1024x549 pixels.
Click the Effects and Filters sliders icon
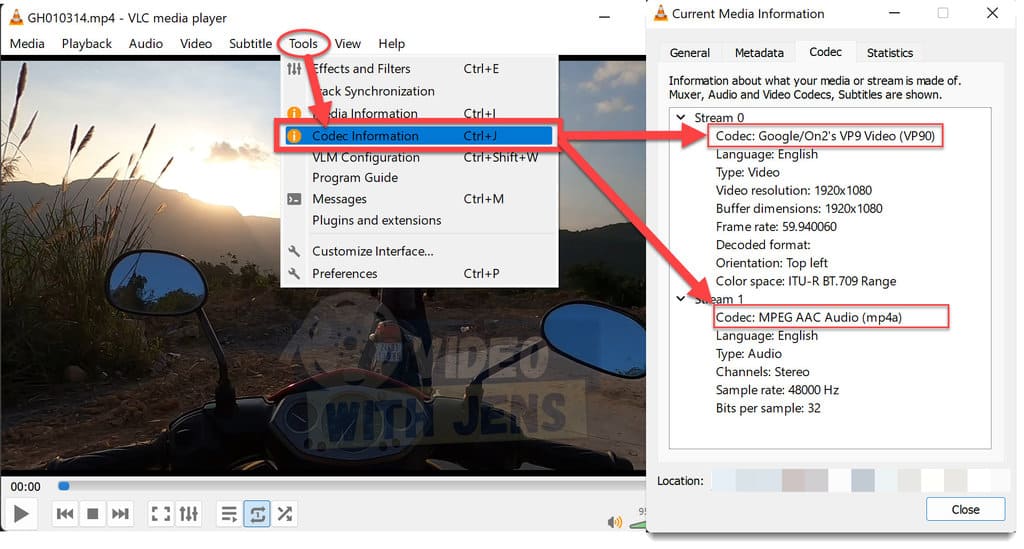click(295, 69)
